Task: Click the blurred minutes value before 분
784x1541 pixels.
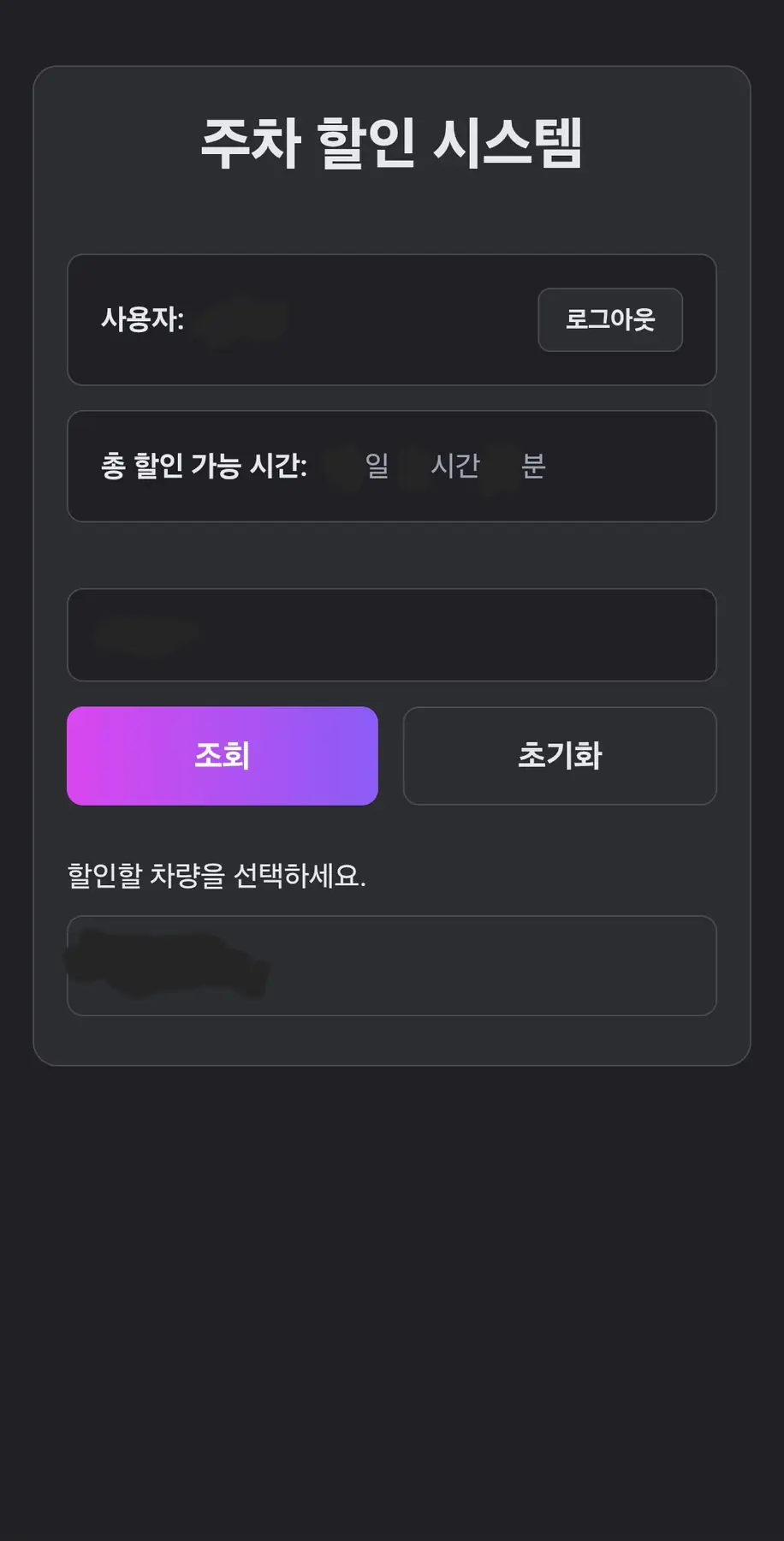Action: (500, 467)
